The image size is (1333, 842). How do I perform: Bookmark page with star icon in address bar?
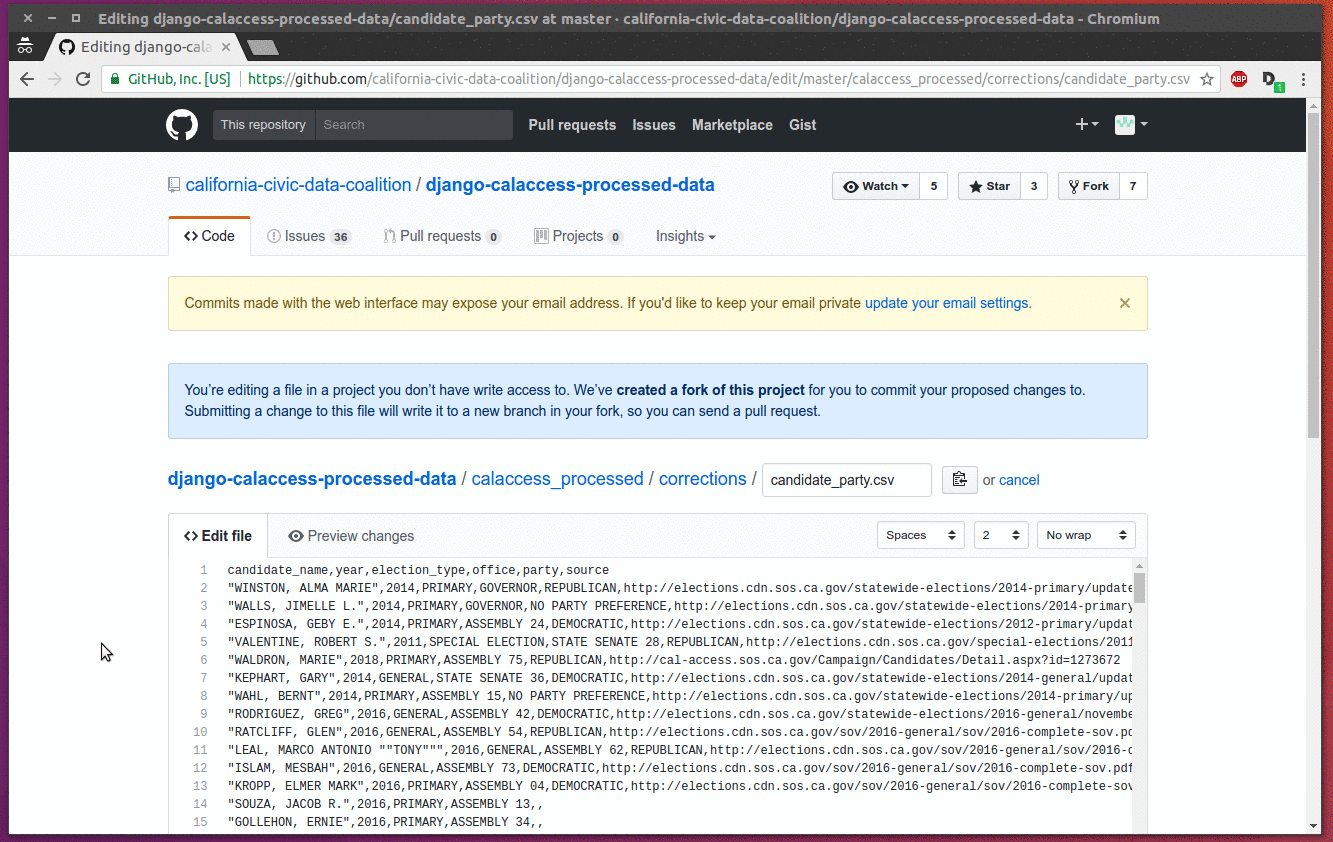click(1207, 79)
